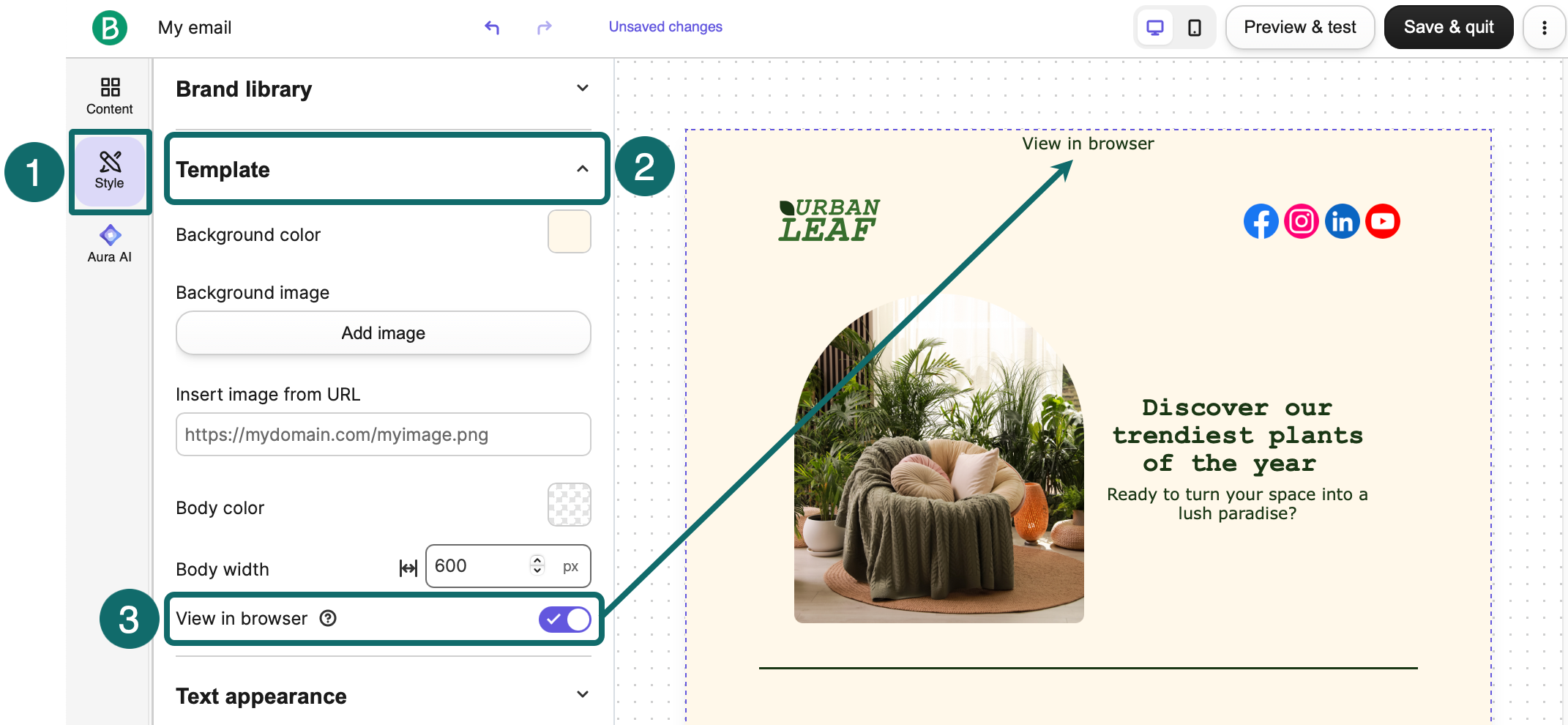The width and height of the screenshot is (1568, 725).
Task: Expand the Brand library section
Action: click(582, 88)
